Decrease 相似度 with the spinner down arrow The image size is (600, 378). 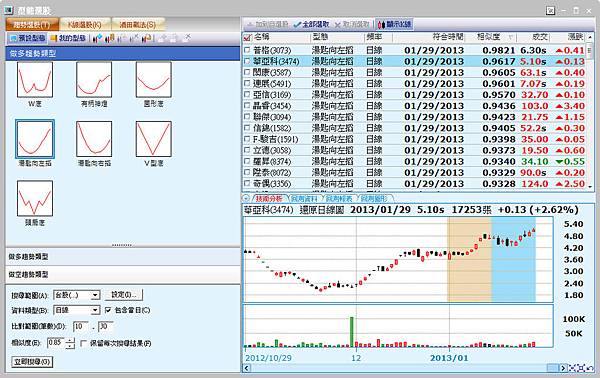[x=70, y=346]
